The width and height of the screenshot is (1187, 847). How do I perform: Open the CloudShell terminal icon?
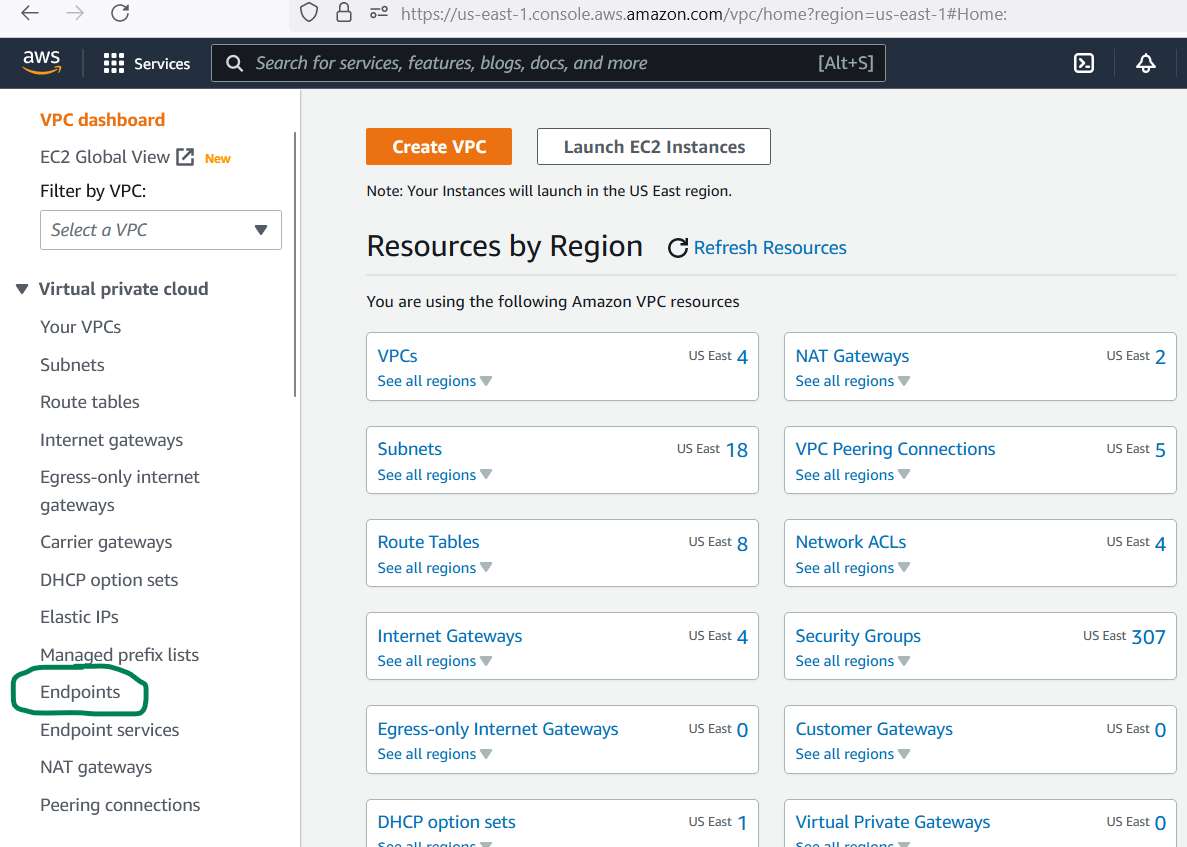(x=1084, y=64)
